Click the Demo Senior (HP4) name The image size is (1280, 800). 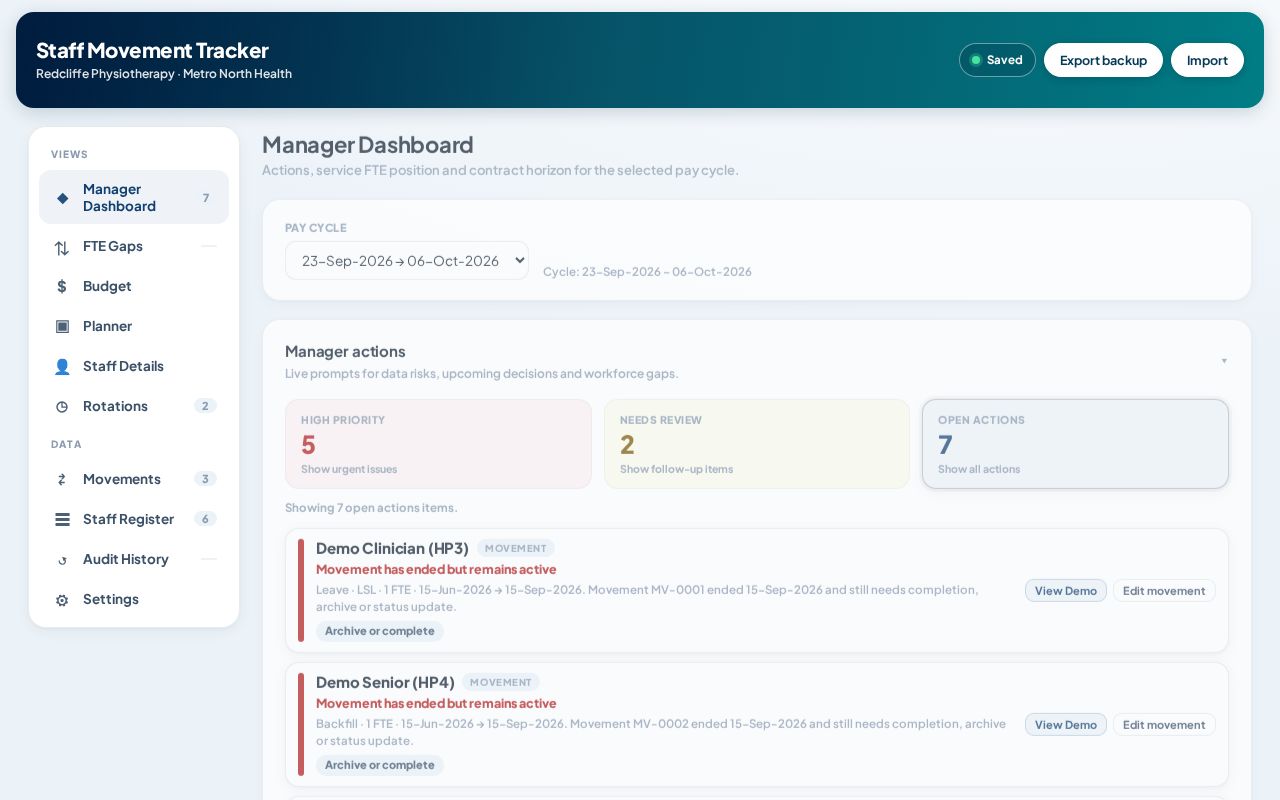point(385,682)
